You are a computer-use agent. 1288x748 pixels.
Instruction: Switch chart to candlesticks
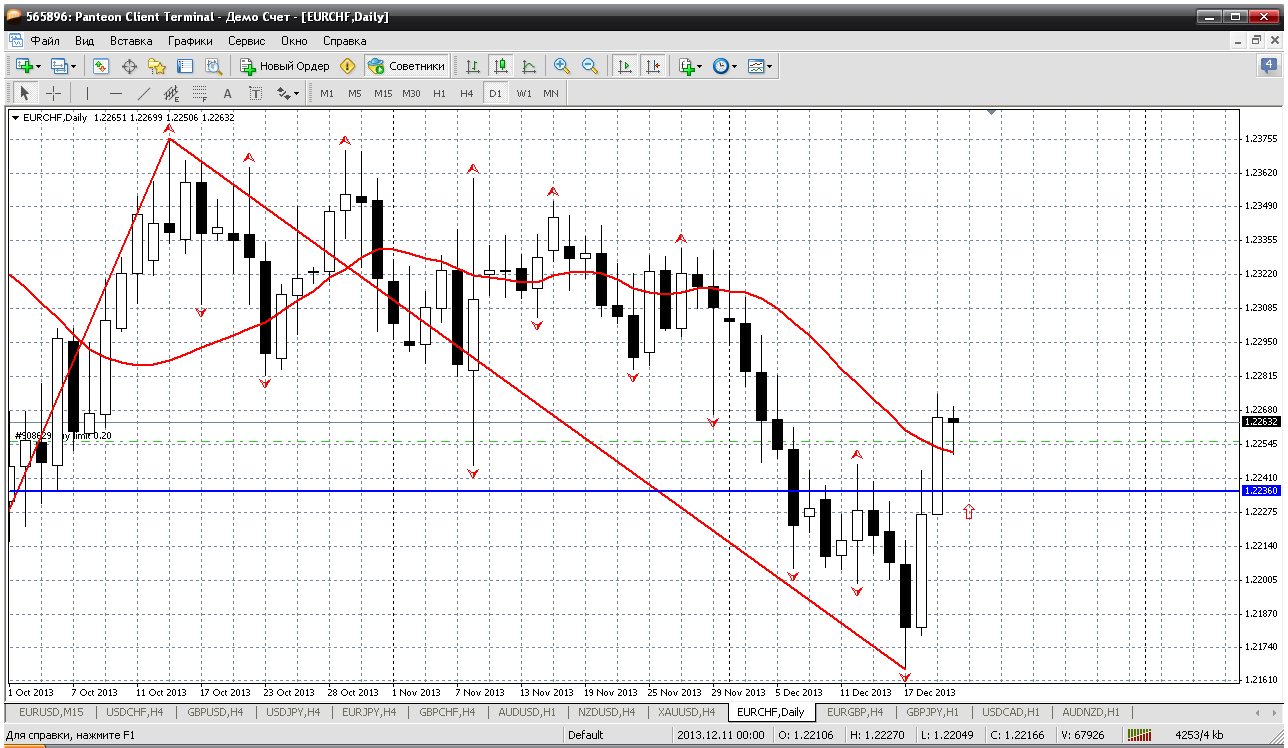point(501,66)
